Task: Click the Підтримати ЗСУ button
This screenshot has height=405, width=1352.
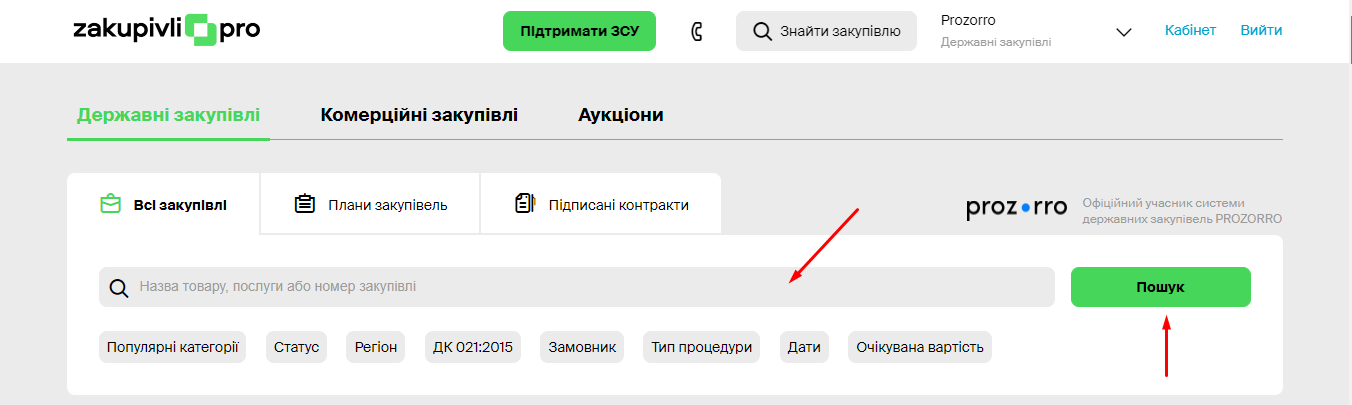Action: [579, 31]
